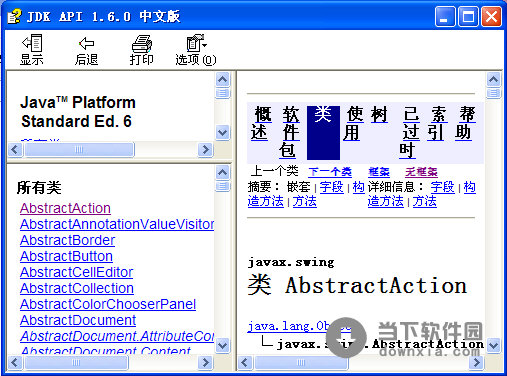Screen dimensions: 507x376
Task: Go to the 帮助 (Help) navigation tab
Action: [465, 124]
